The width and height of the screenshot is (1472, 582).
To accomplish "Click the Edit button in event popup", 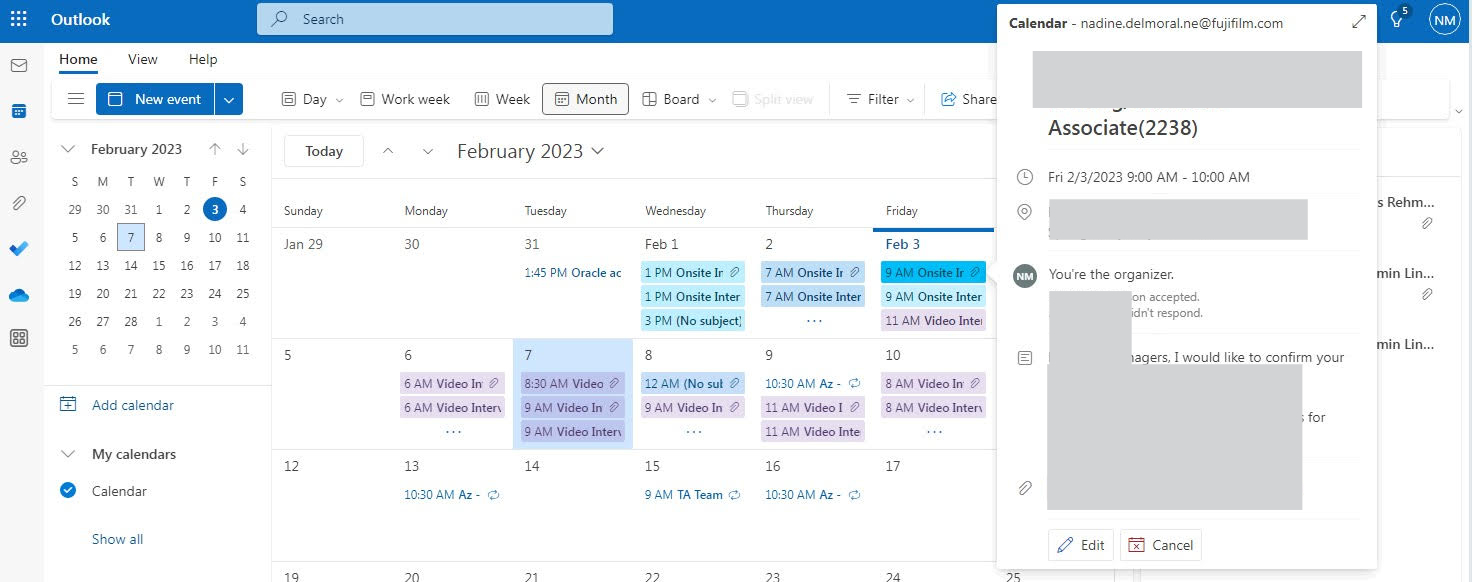I will point(1082,545).
